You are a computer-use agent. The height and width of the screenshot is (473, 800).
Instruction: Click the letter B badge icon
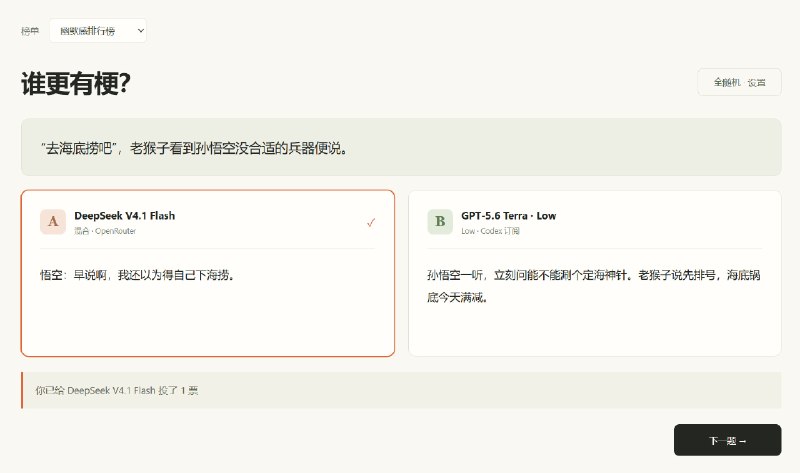[440, 221]
